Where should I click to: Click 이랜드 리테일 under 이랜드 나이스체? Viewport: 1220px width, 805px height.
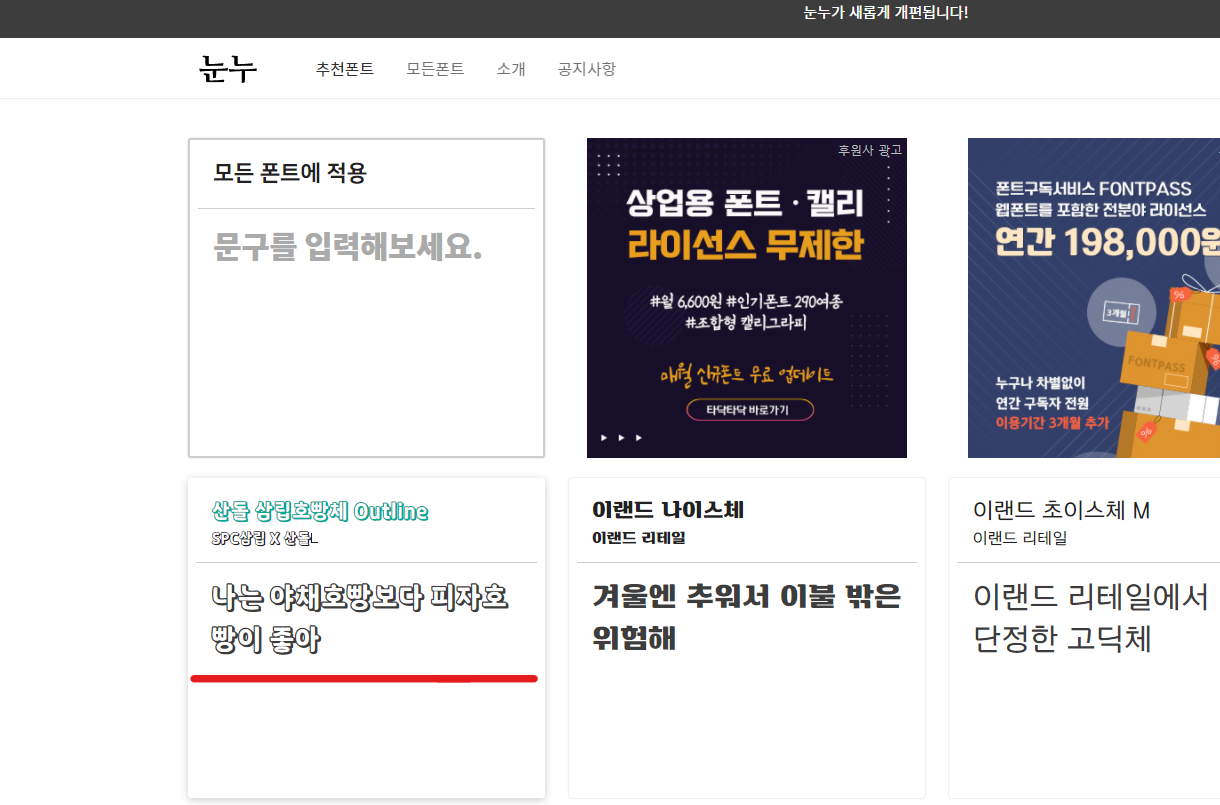tap(638, 538)
